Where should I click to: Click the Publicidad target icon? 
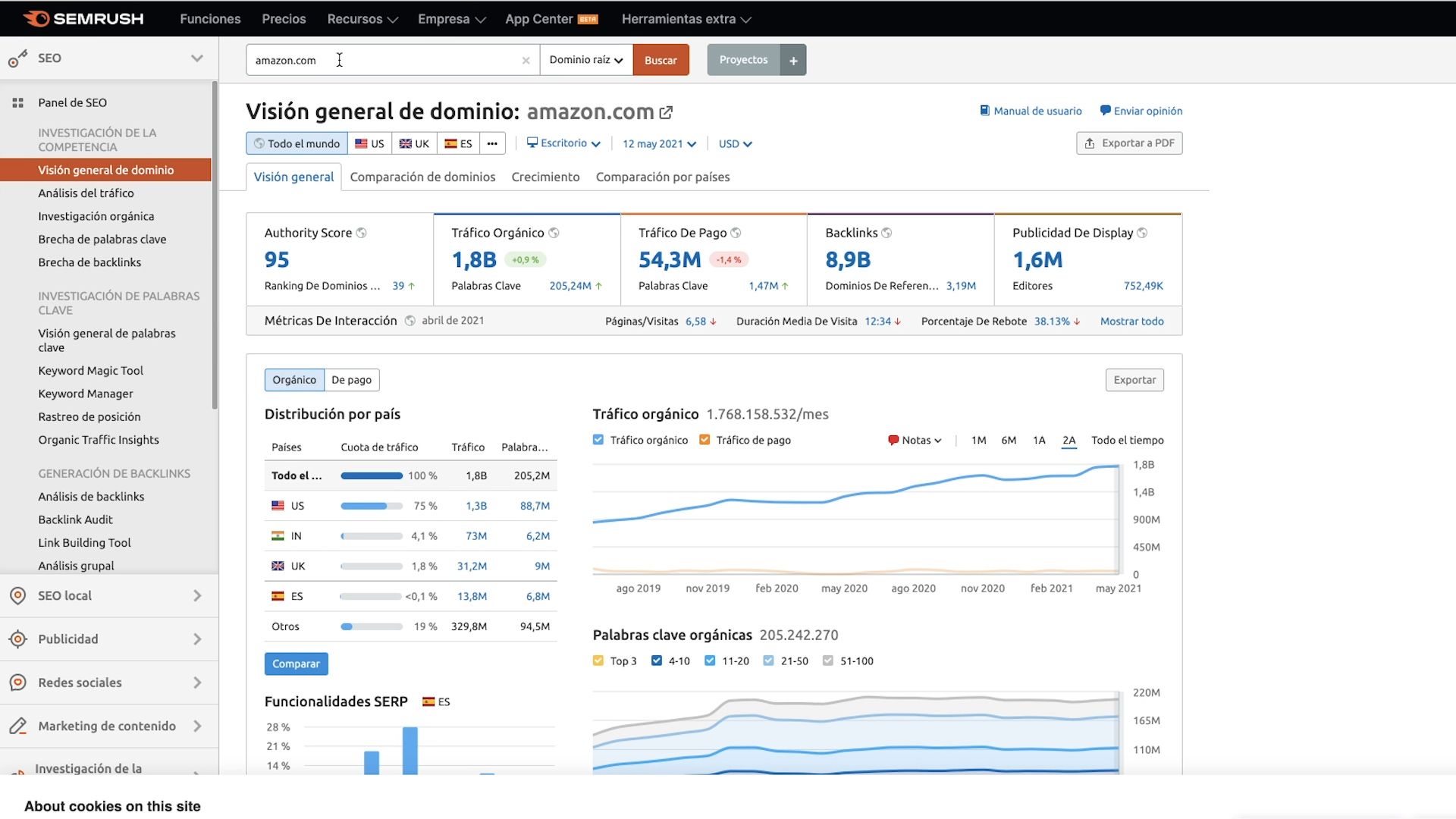[18, 639]
